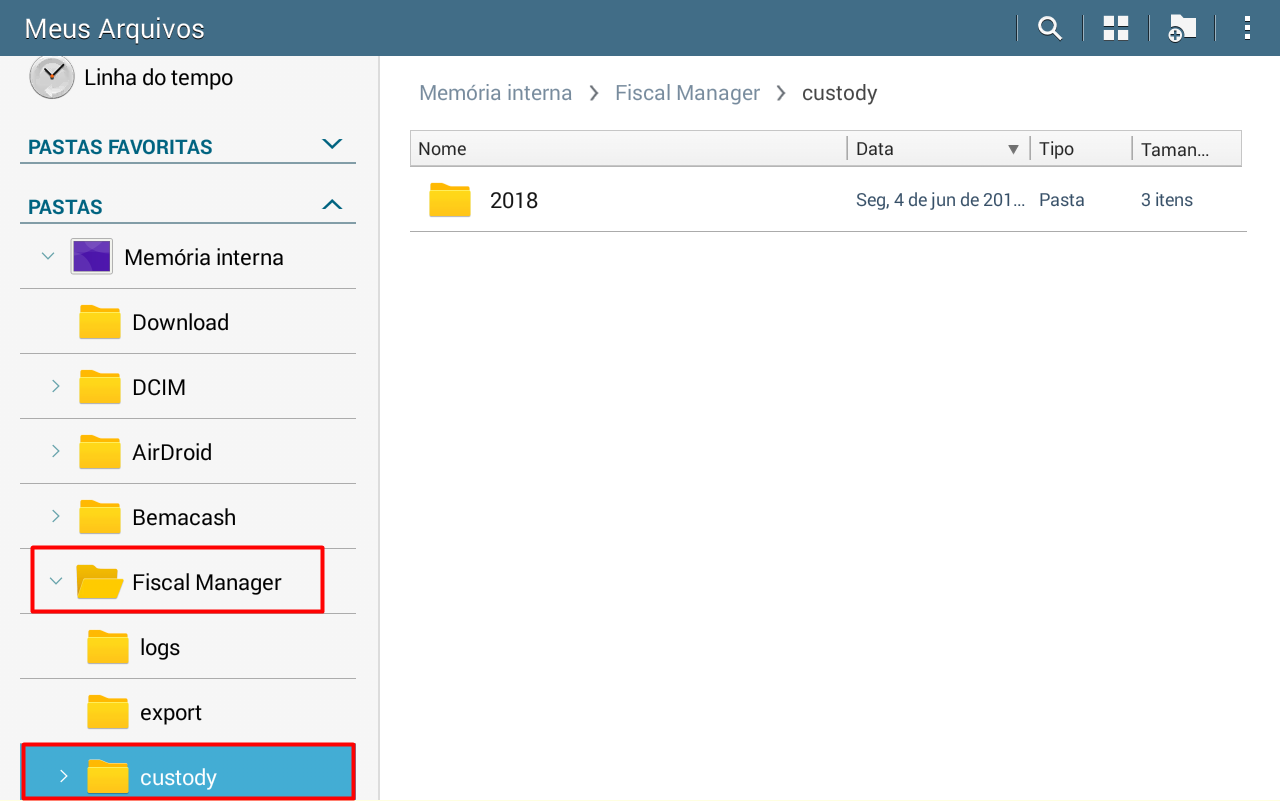Viewport: 1280px width, 801px height.
Task: Select the Fiscal Manager folder label
Action: 207,582
